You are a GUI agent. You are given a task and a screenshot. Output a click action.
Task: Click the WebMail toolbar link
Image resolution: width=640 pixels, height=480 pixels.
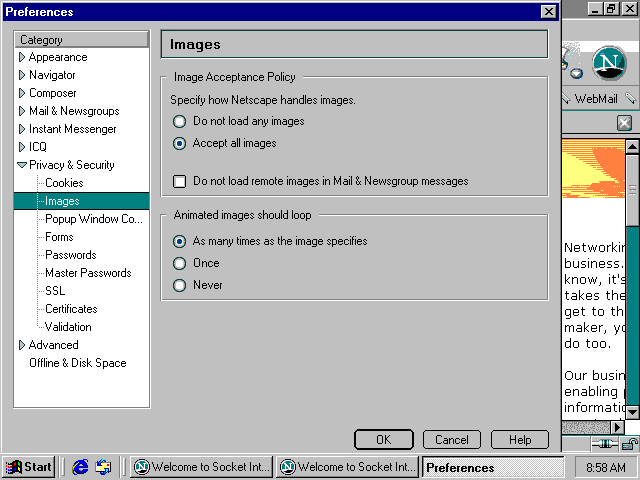click(x=596, y=99)
